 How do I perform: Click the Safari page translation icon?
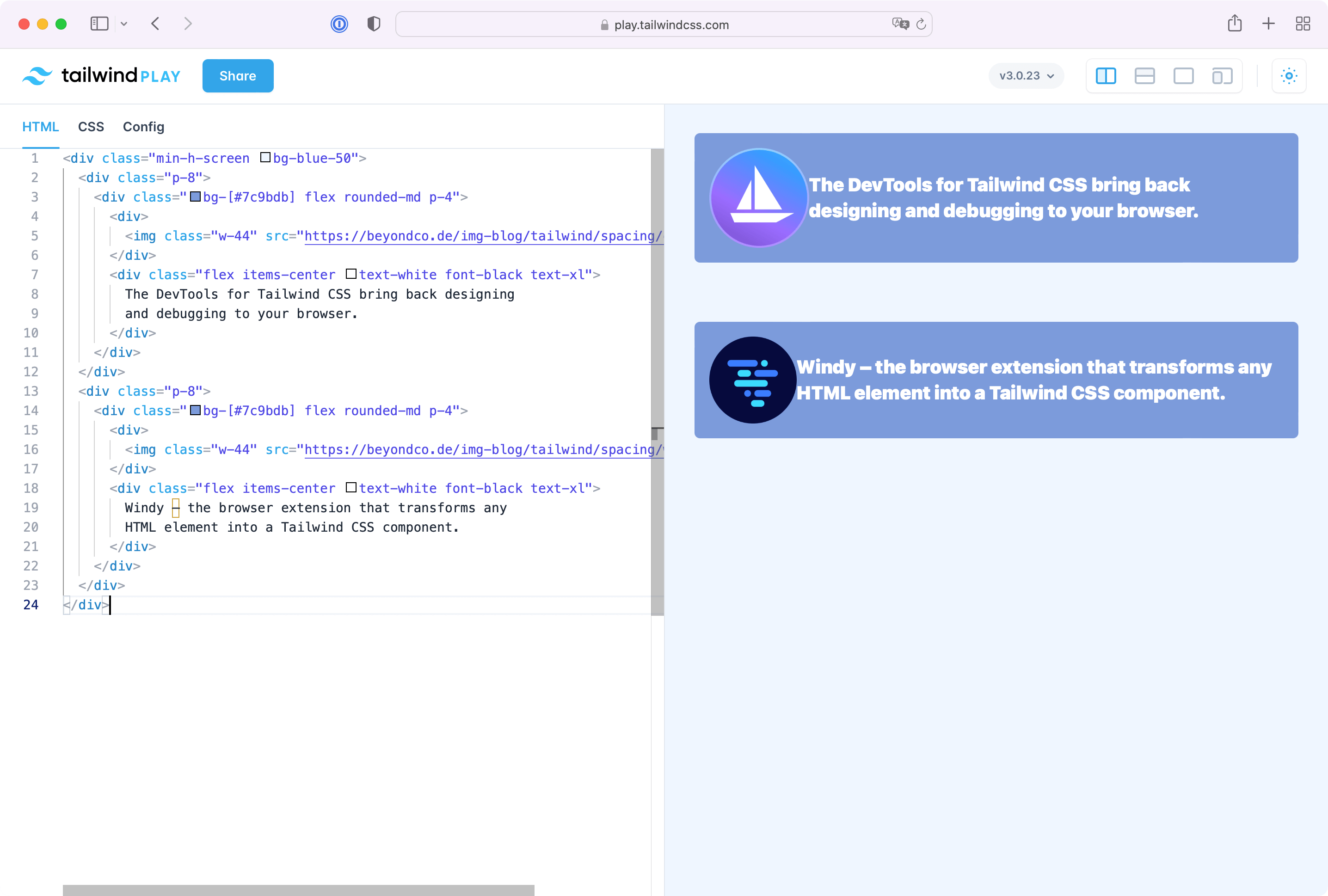point(901,24)
